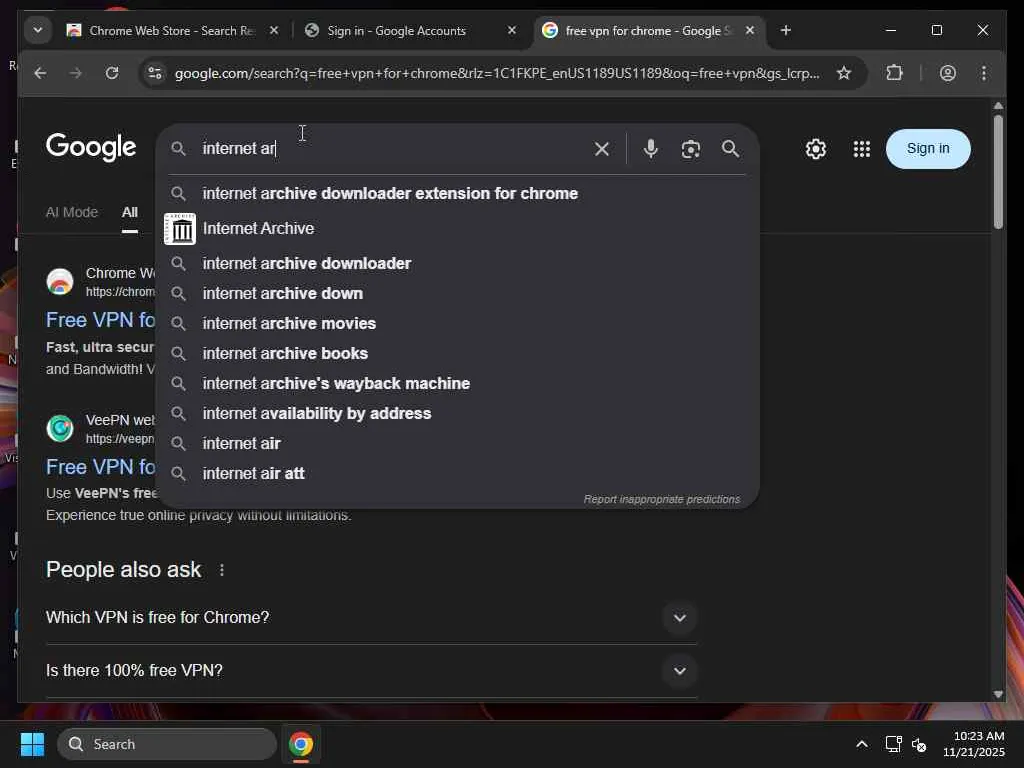Switch to AI Mode tab

click(x=72, y=212)
